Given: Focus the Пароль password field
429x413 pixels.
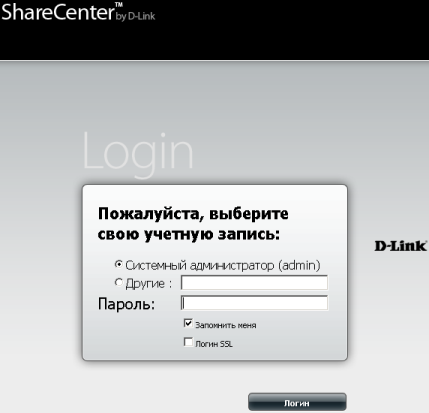Looking at the screenshot, I should pyautogui.click(x=254, y=303).
